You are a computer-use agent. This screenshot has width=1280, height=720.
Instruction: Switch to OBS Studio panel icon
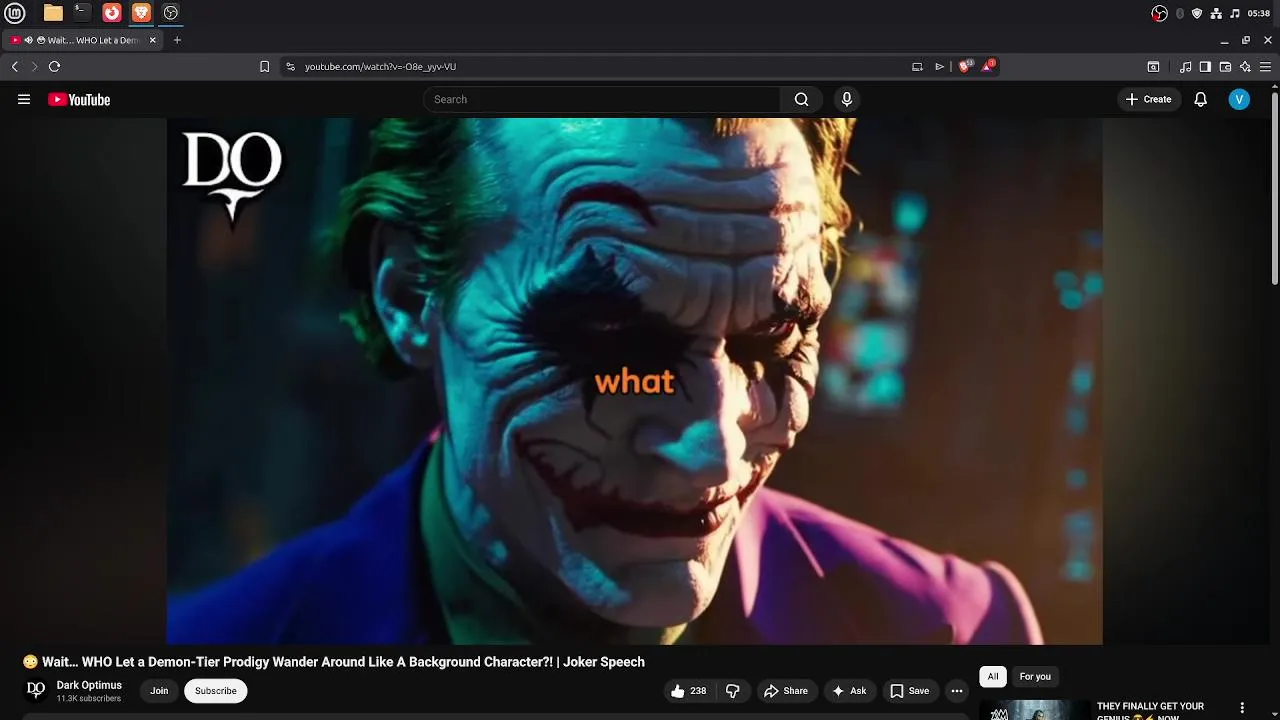(171, 13)
